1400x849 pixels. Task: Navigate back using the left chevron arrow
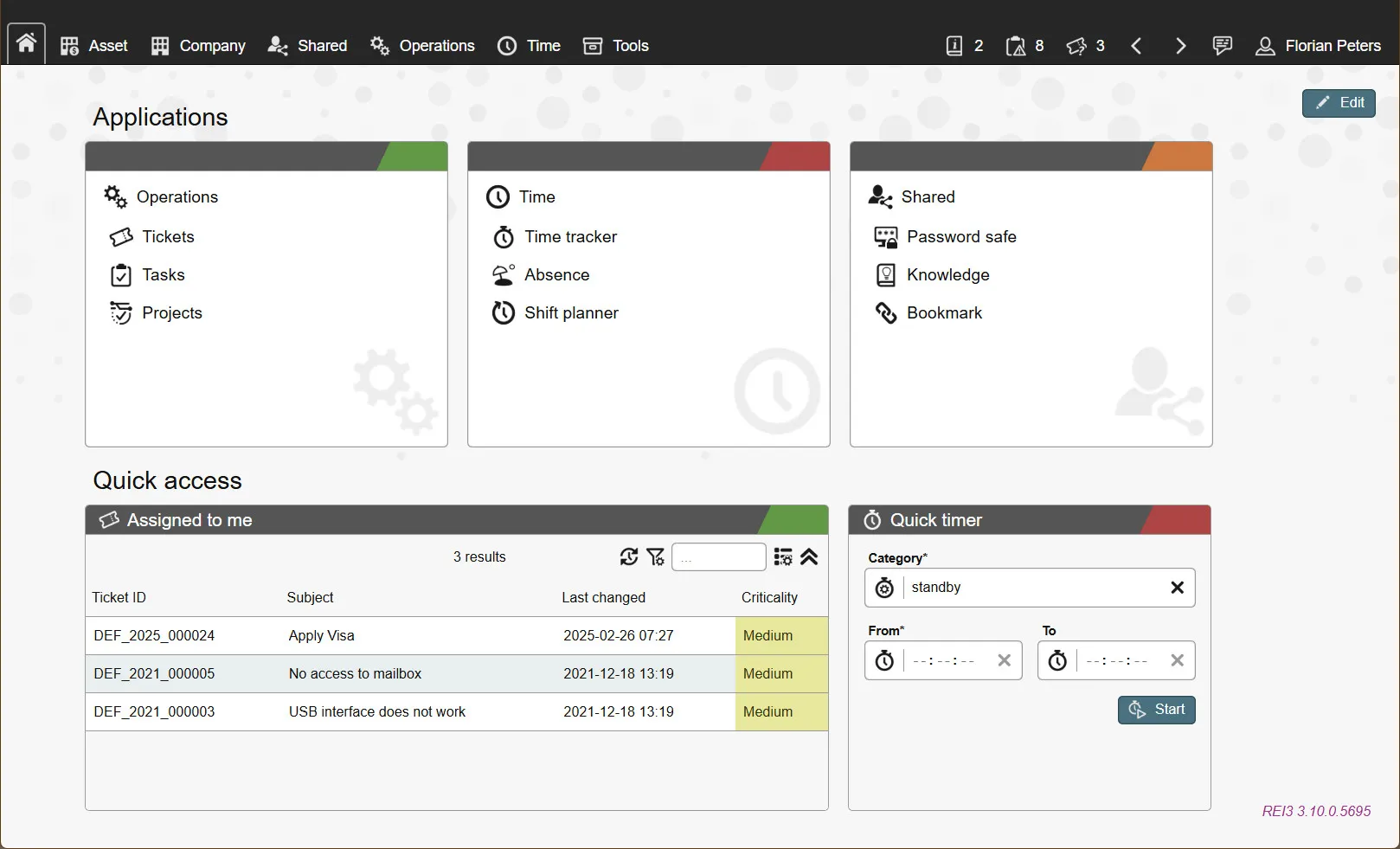pyautogui.click(x=1136, y=46)
